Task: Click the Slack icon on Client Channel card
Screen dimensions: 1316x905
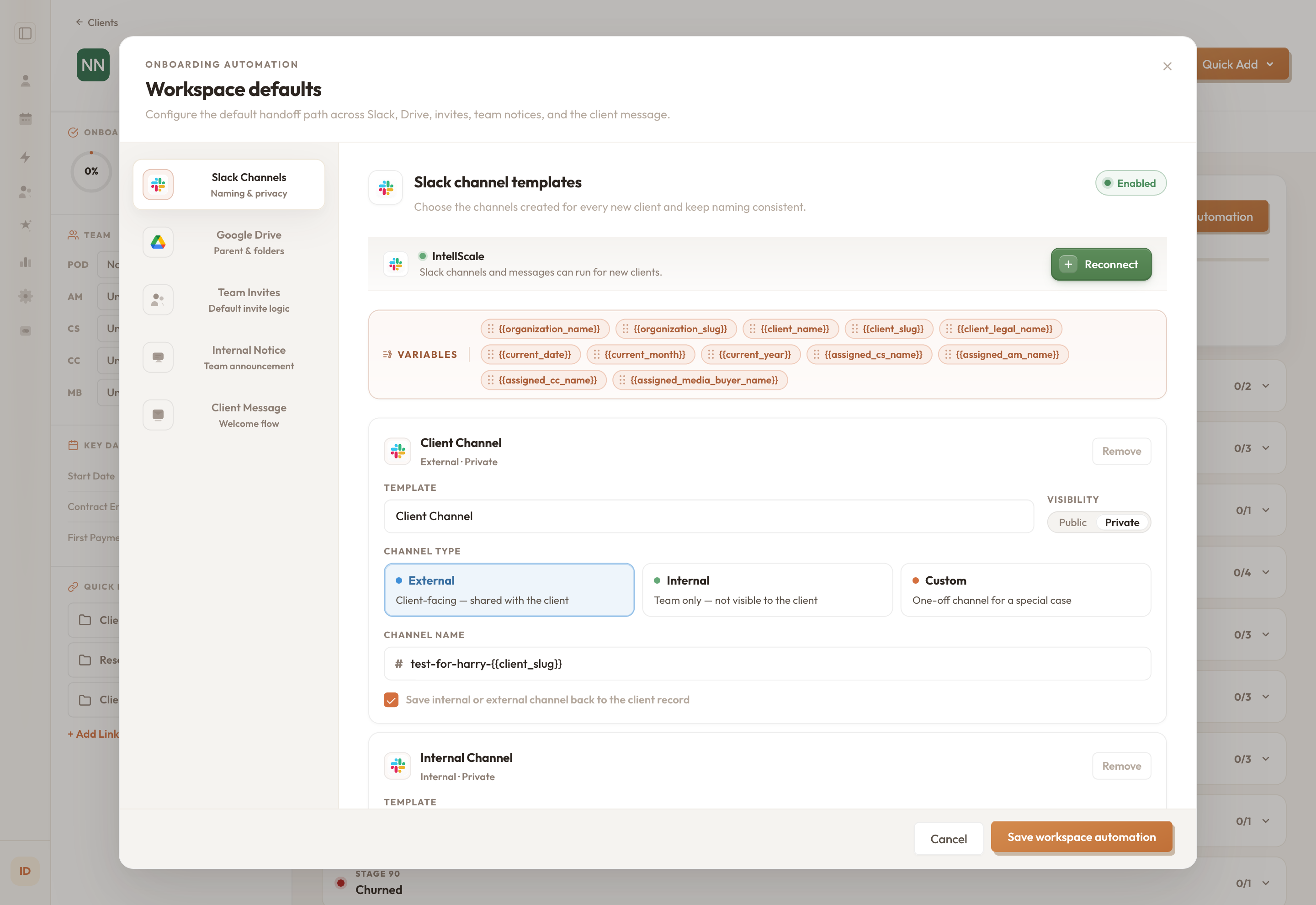Action: coord(397,452)
